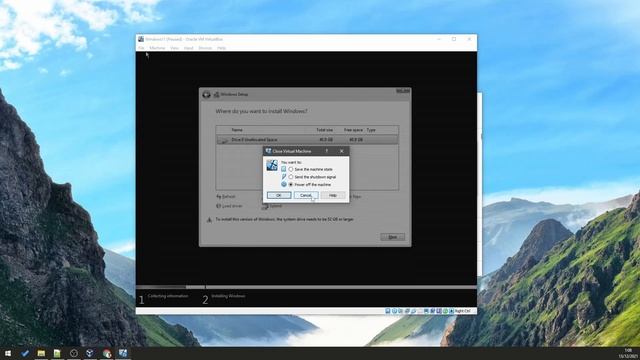Open File Explorer from the taskbar
640x360 pixels.
(41, 353)
